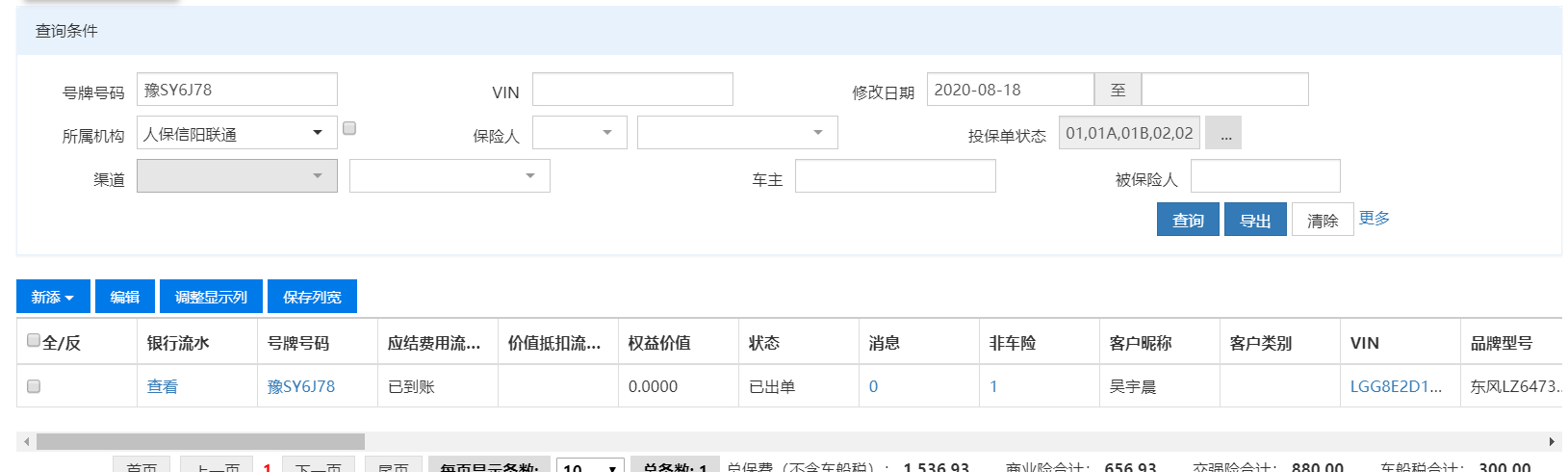The height and width of the screenshot is (472, 1568).
Task: Click the horizontal scrollbar thumb
Action: 200,441
